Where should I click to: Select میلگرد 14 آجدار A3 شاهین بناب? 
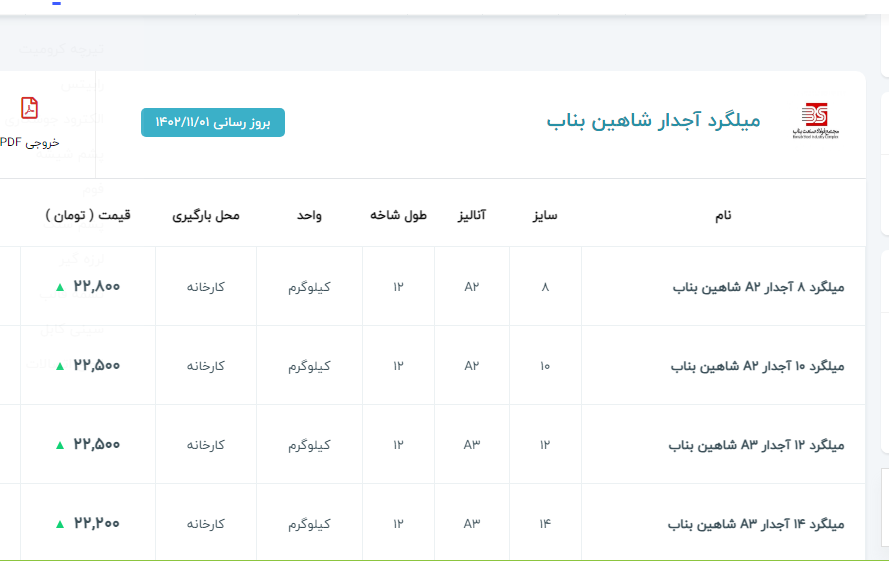coord(756,524)
